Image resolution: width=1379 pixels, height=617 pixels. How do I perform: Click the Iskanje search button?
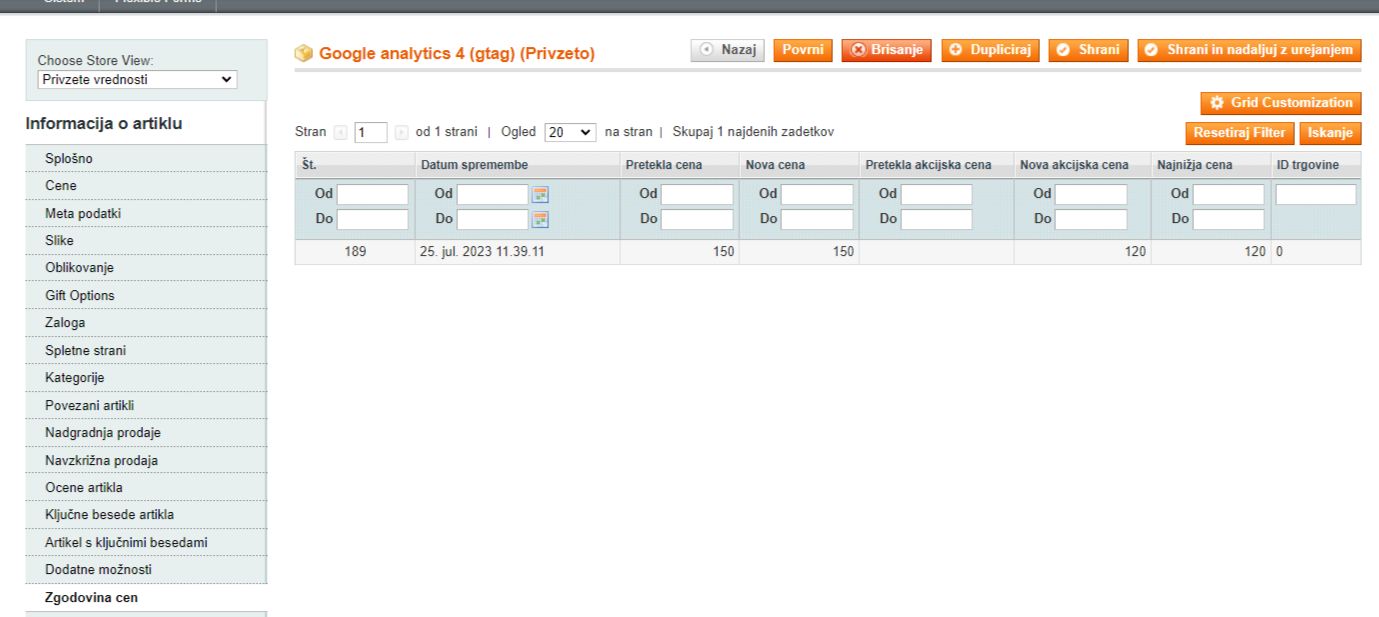click(x=1329, y=133)
